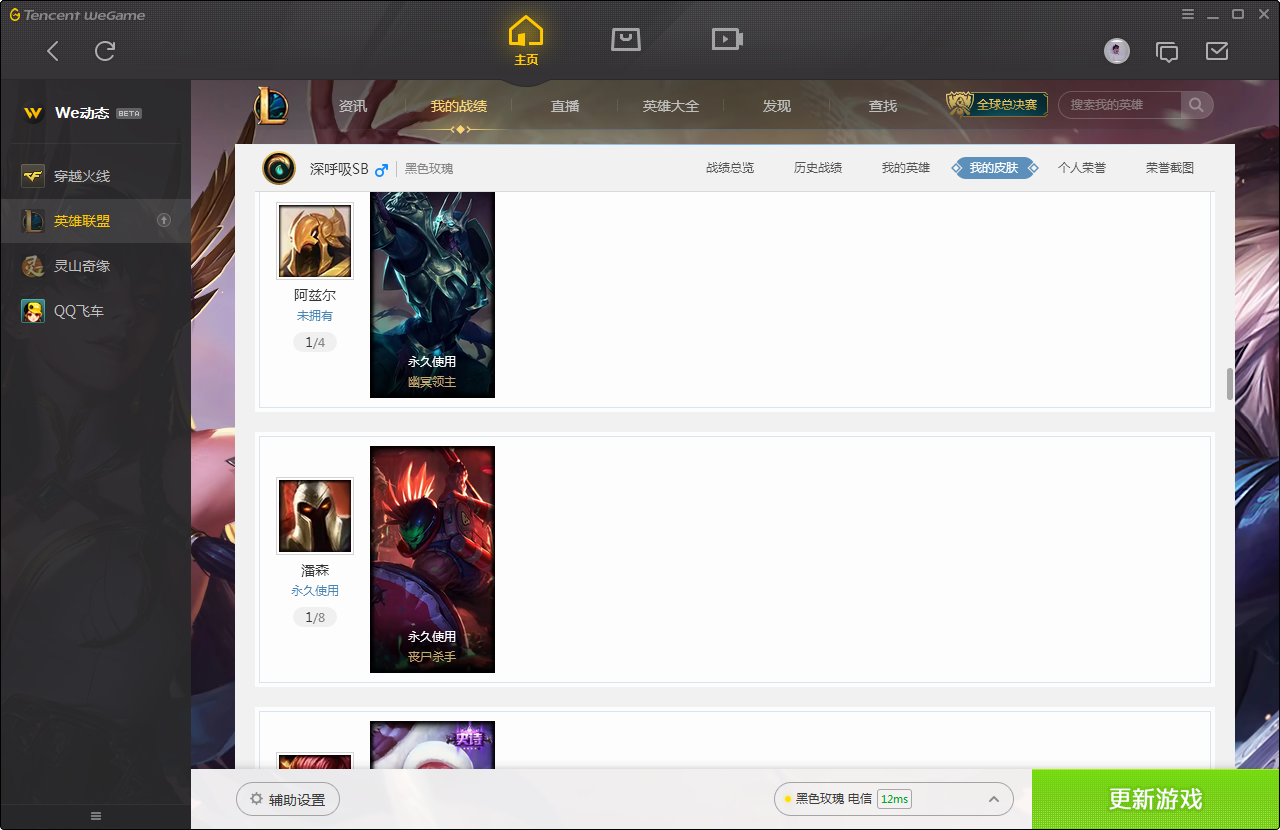The image size is (1280, 830).
Task: Click the skin list vertical scrollbar
Action: click(1230, 384)
